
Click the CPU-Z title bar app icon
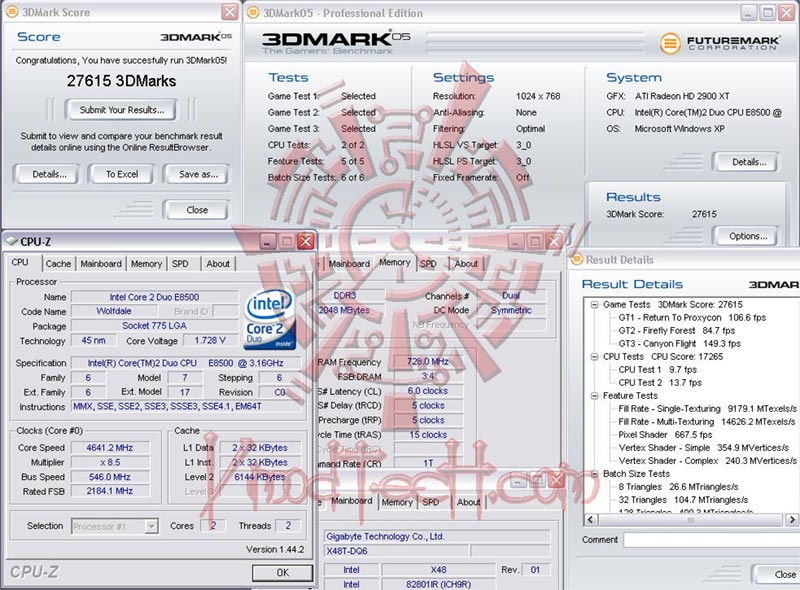tap(12, 241)
